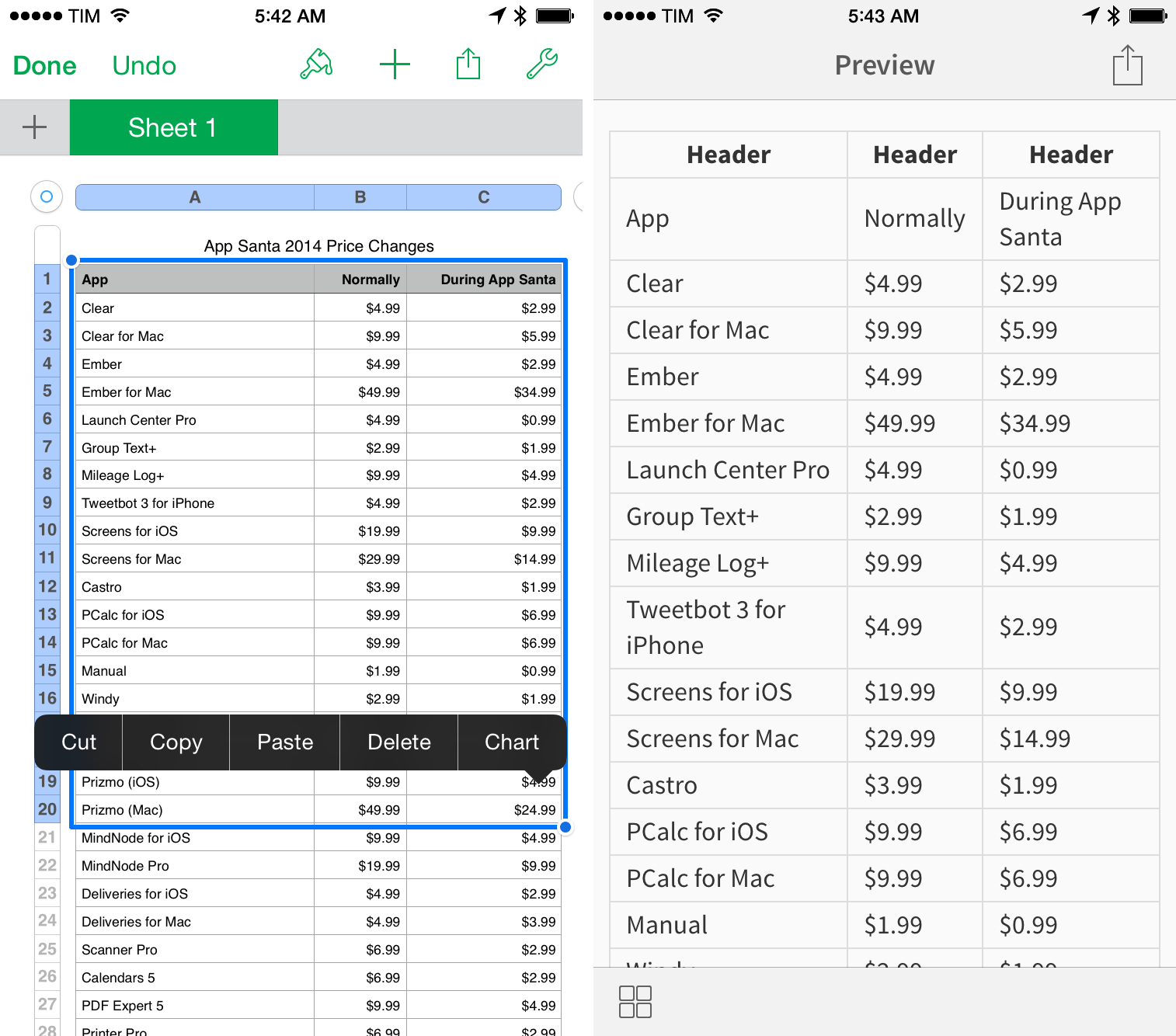Tap the plus icon to add a sheet

[34, 127]
